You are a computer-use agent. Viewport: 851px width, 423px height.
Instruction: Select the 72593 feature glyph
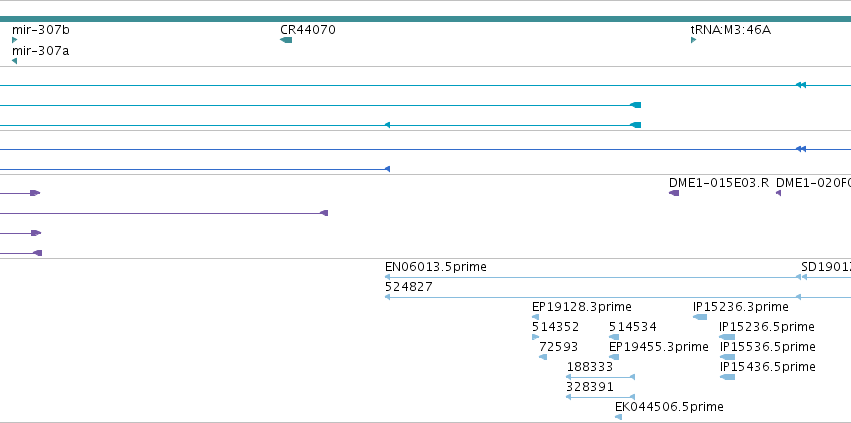click(x=543, y=357)
